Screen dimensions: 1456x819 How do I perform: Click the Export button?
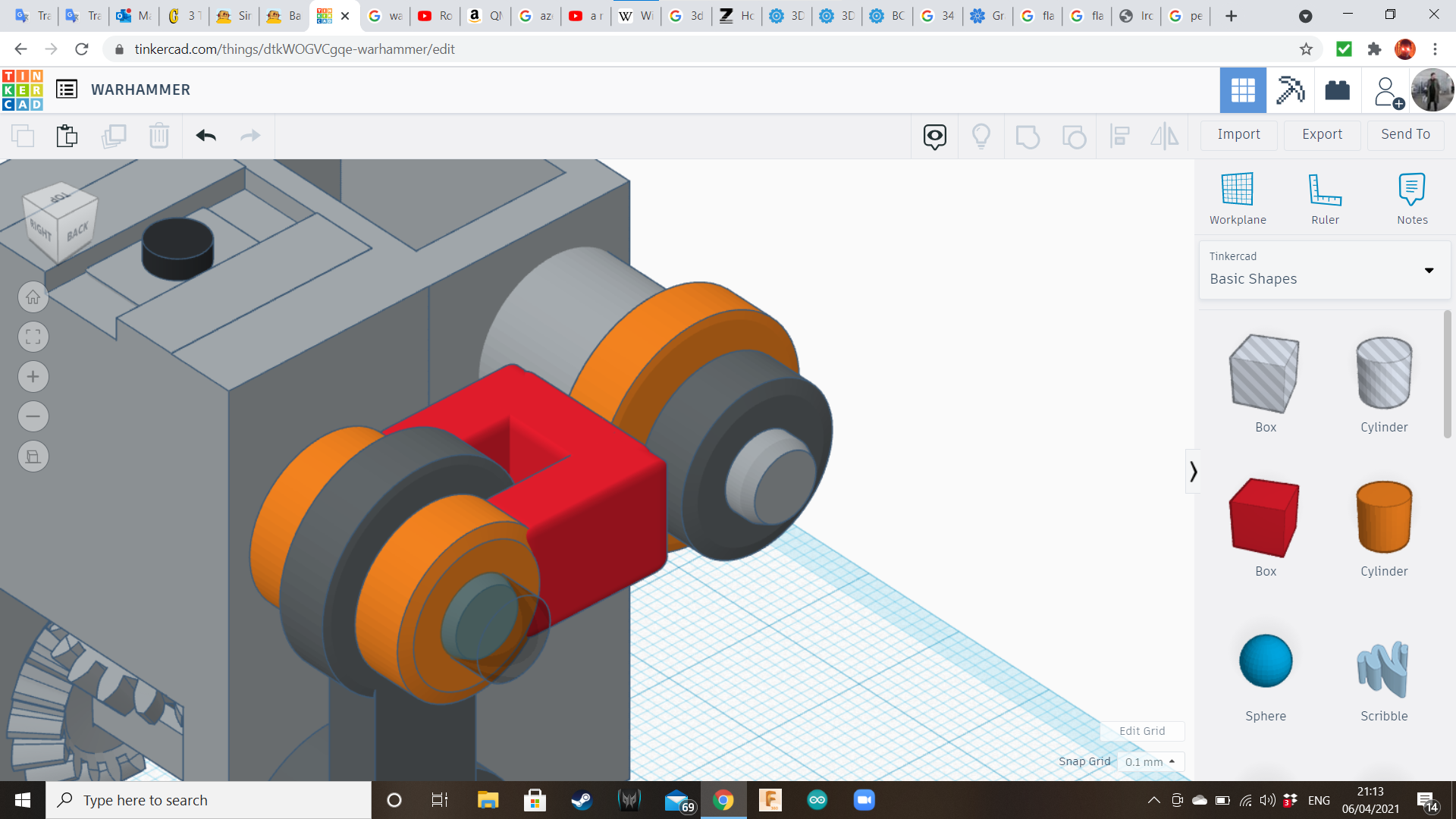click(x=1322, y=134)
